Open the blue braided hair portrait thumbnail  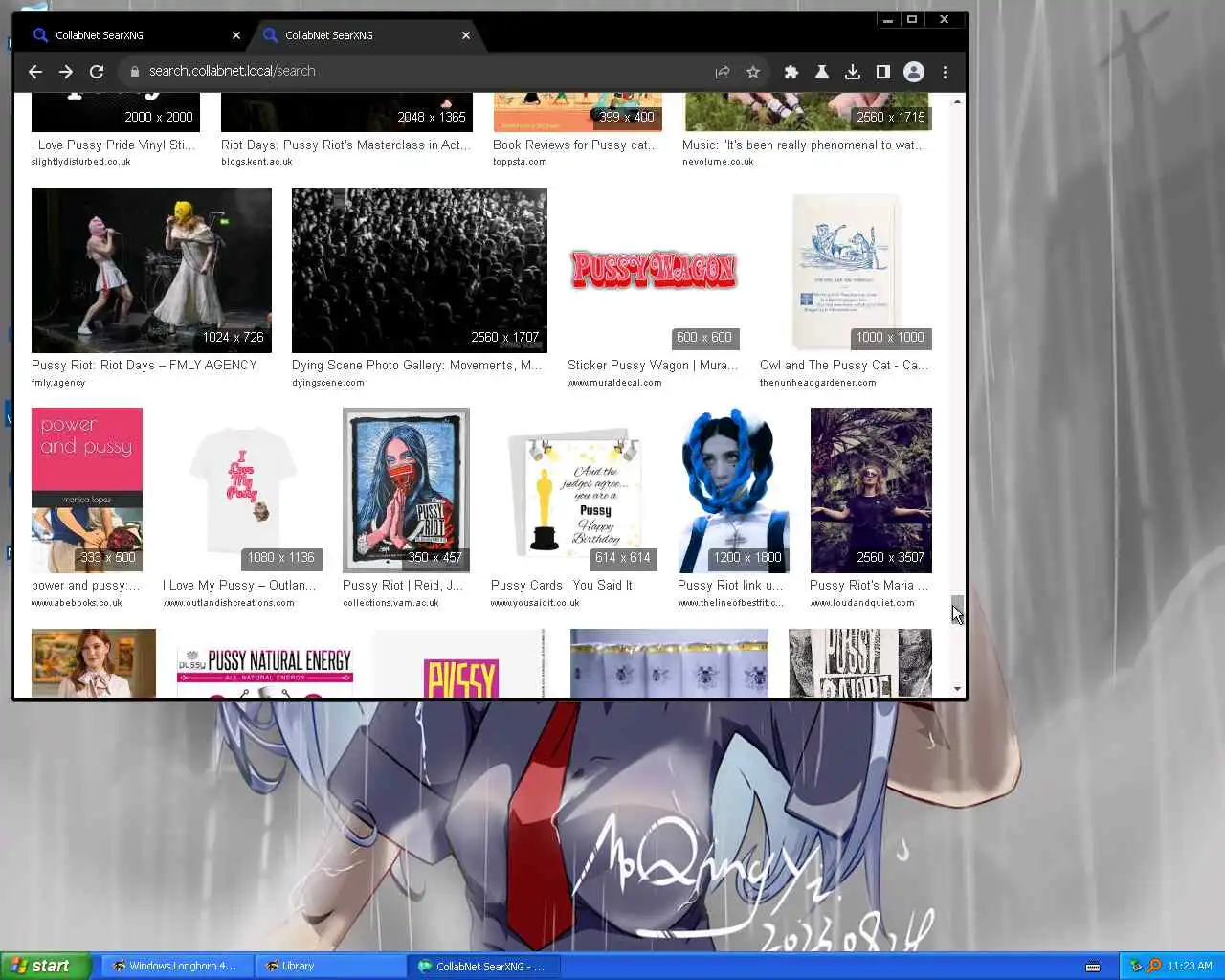pos(733,490)
